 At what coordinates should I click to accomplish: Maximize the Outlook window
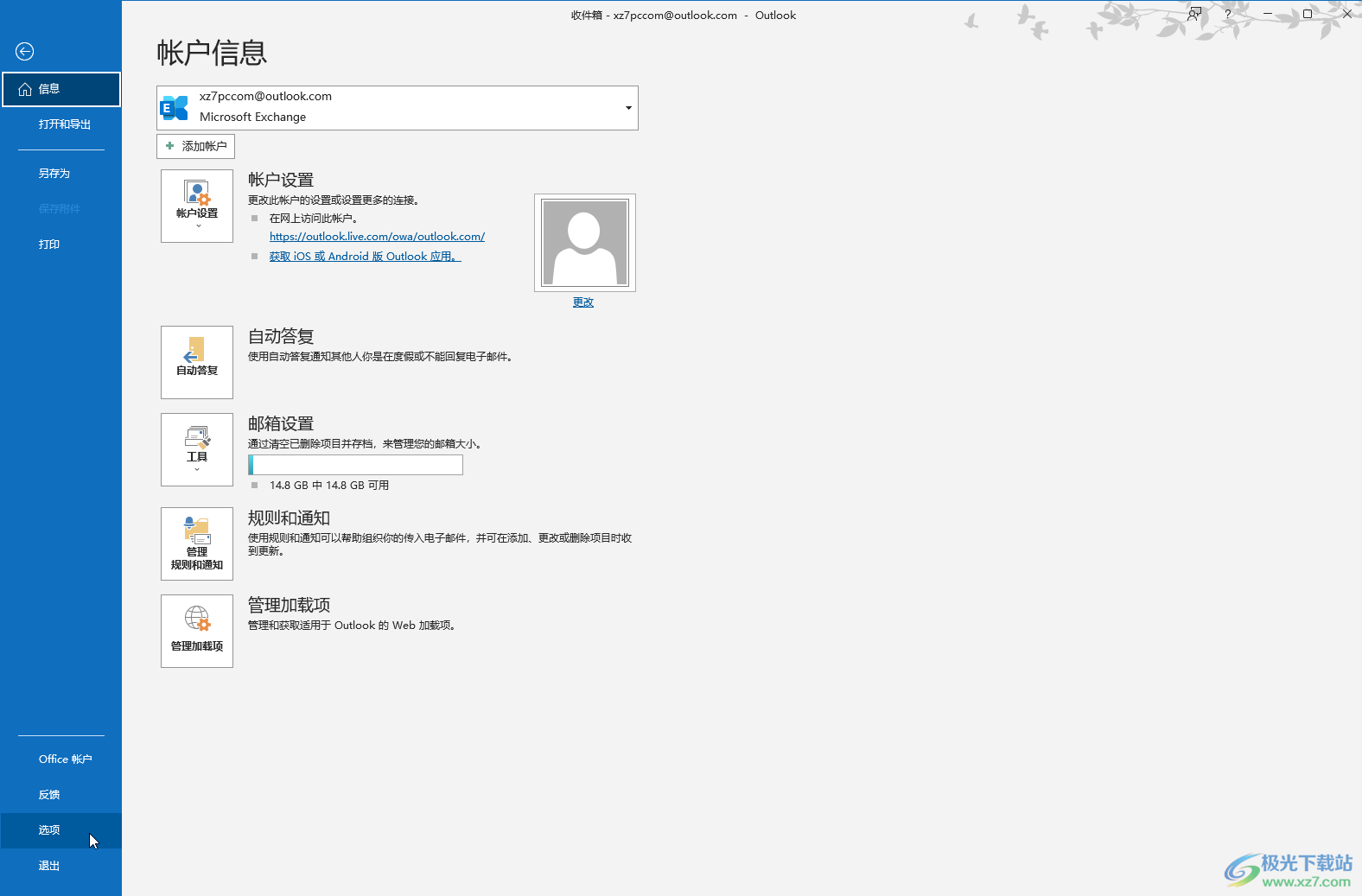tap(1308, 14)
